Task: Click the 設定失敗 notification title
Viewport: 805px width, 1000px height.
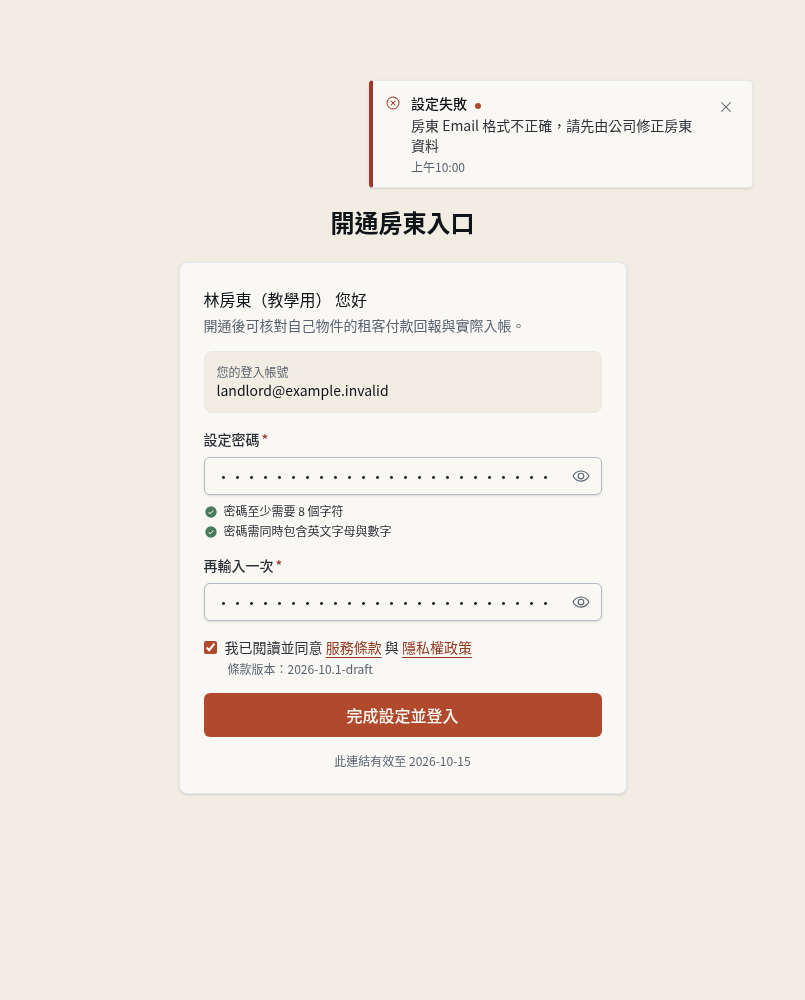Action: [439, 105]
